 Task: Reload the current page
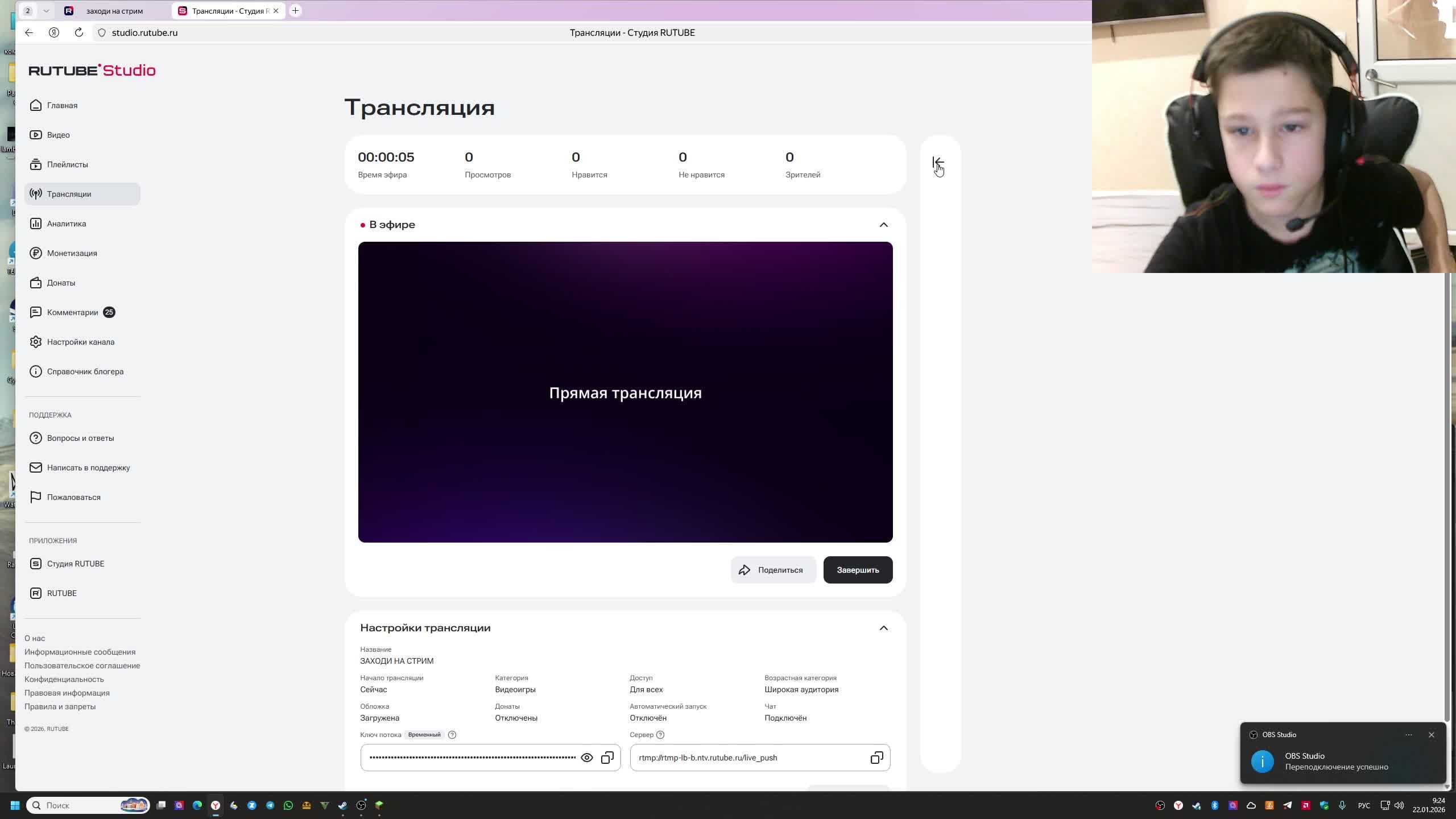78,32
